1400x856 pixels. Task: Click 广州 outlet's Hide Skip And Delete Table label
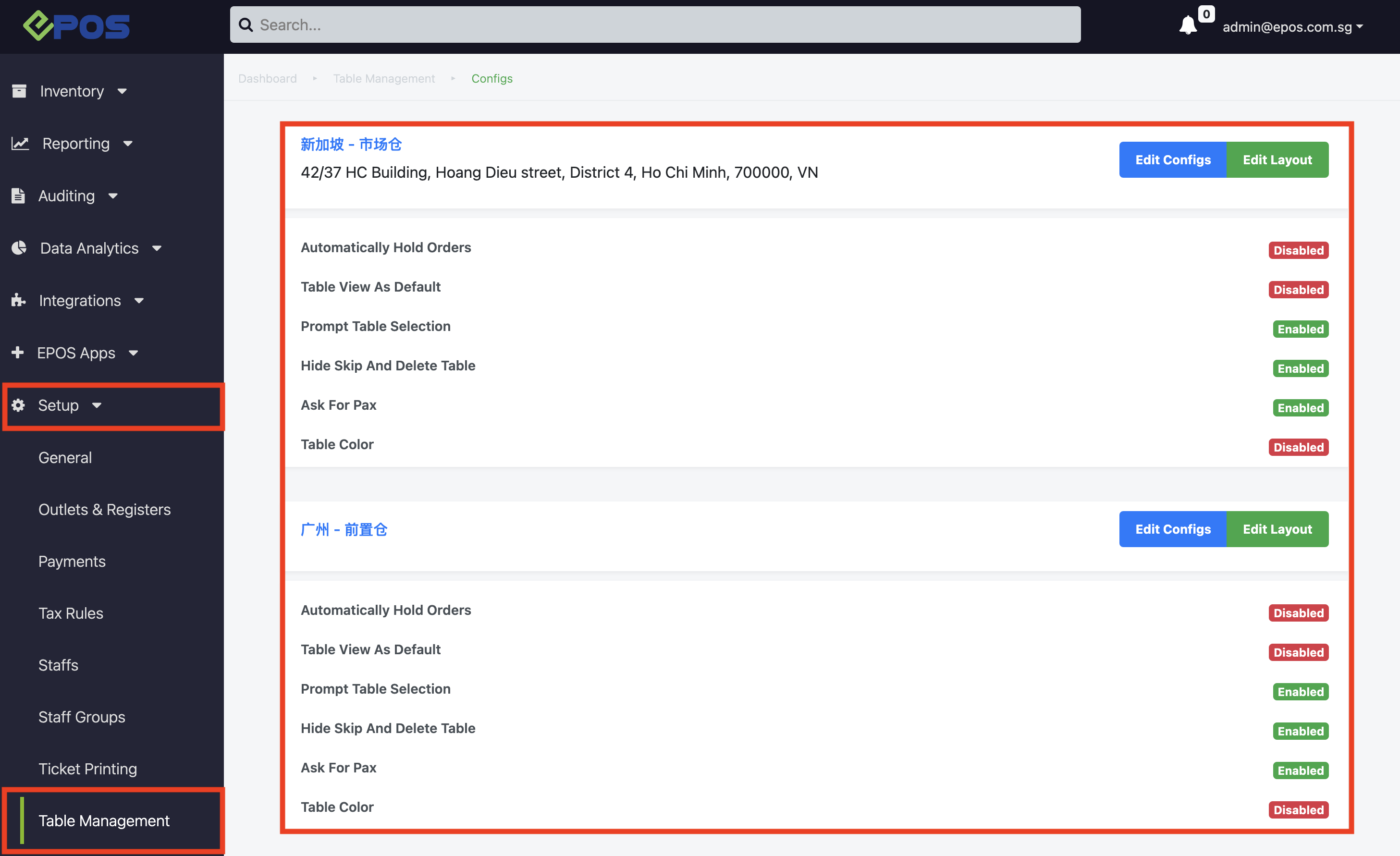click(x=388, y=728)
